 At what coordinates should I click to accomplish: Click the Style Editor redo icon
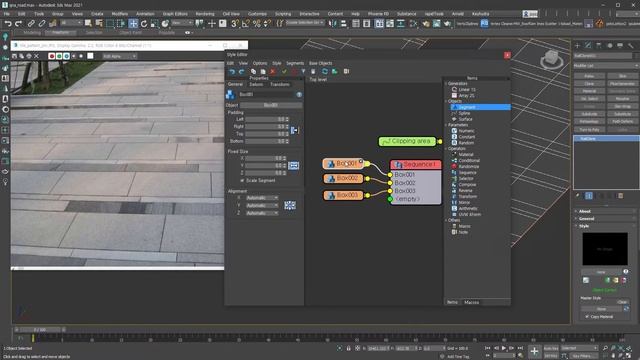(241, 71)
